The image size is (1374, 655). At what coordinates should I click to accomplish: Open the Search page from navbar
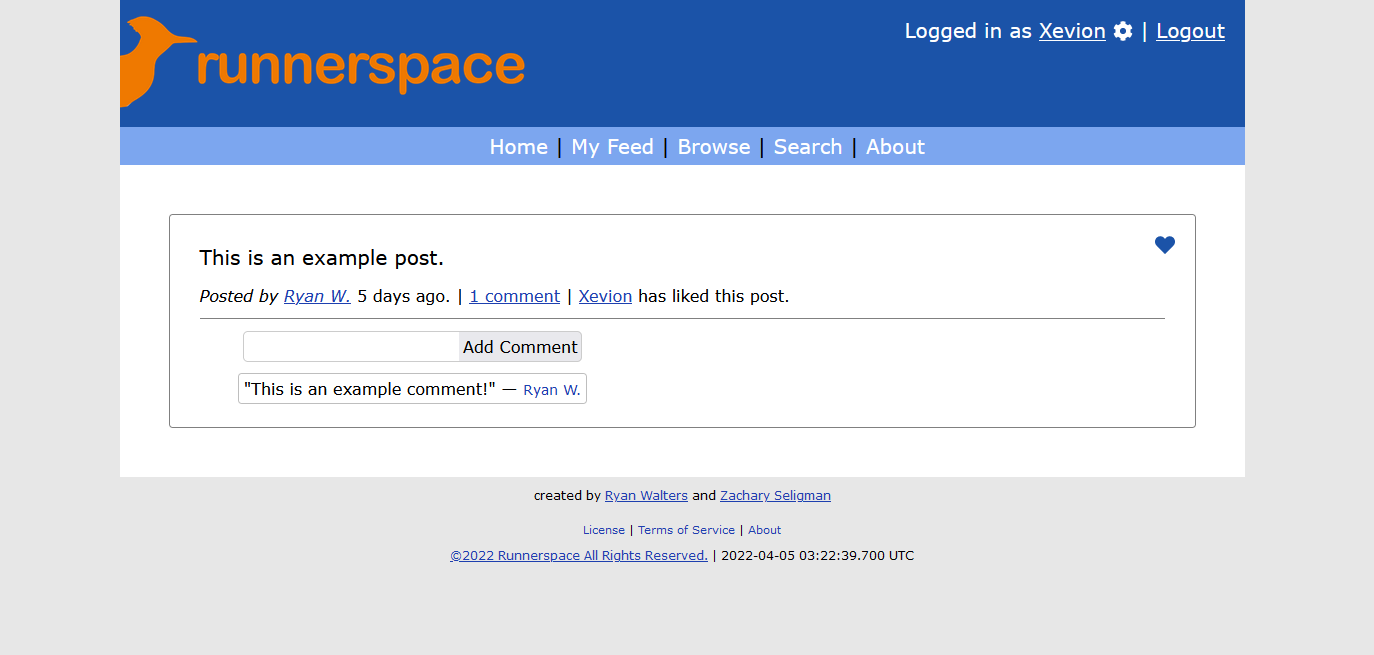(x=807, y=147)
